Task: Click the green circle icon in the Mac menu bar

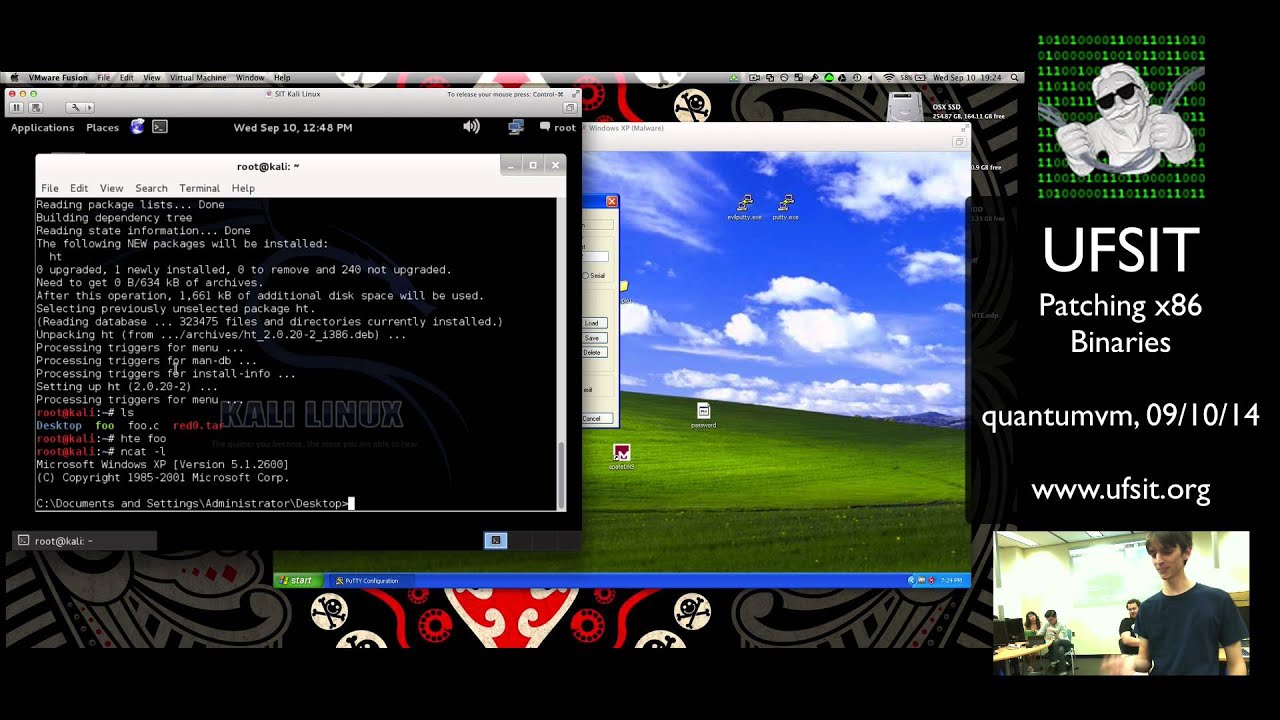Action: pos(828,78)
